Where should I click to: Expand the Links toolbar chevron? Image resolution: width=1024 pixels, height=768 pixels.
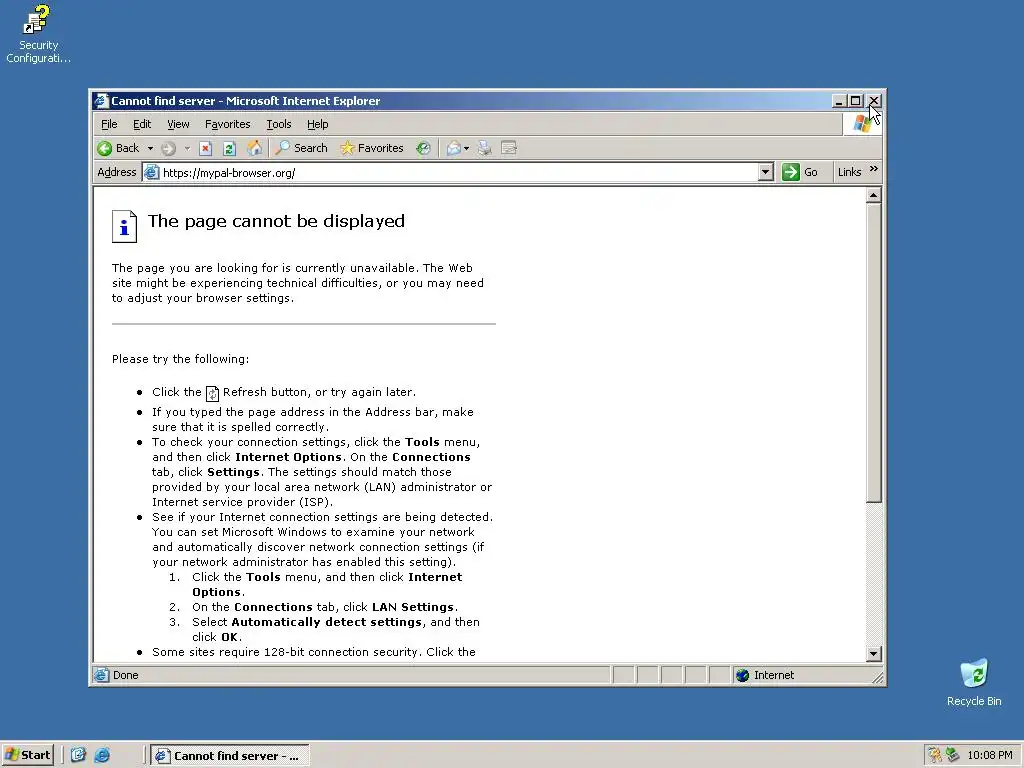(x=874, y=169)
